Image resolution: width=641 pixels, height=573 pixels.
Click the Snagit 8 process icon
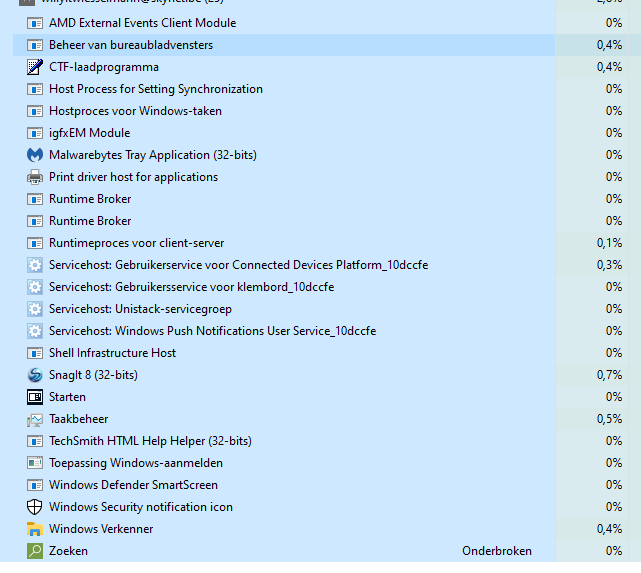point(35,375)
